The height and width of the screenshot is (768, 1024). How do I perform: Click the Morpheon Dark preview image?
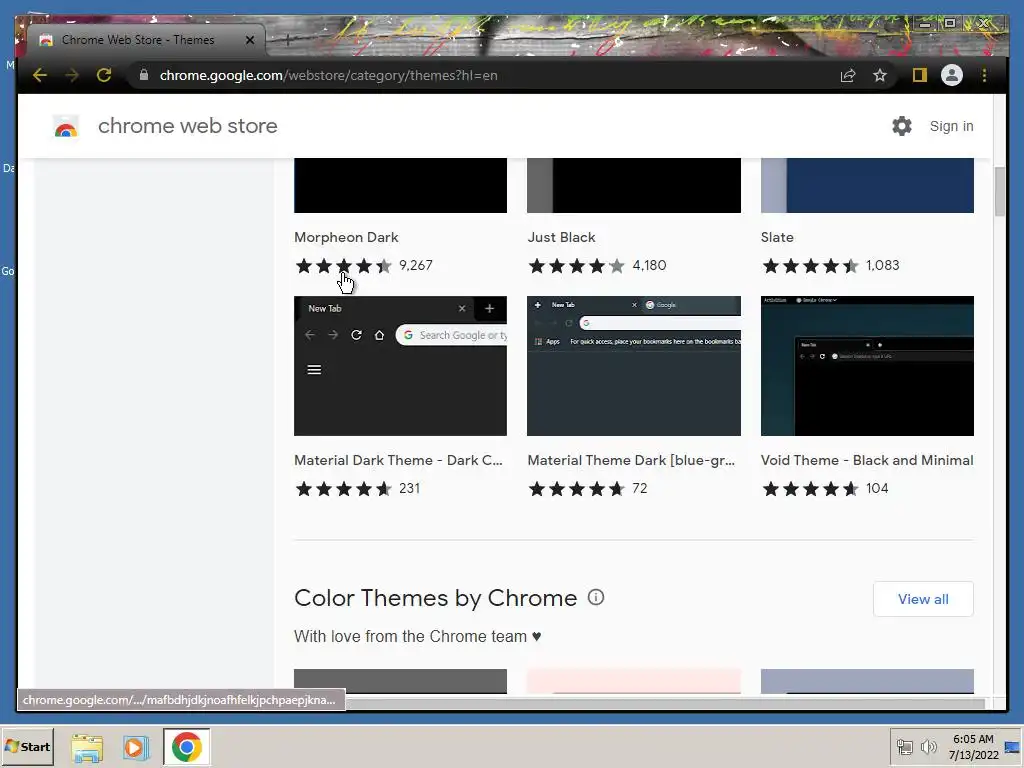click(x=400, y=185)
